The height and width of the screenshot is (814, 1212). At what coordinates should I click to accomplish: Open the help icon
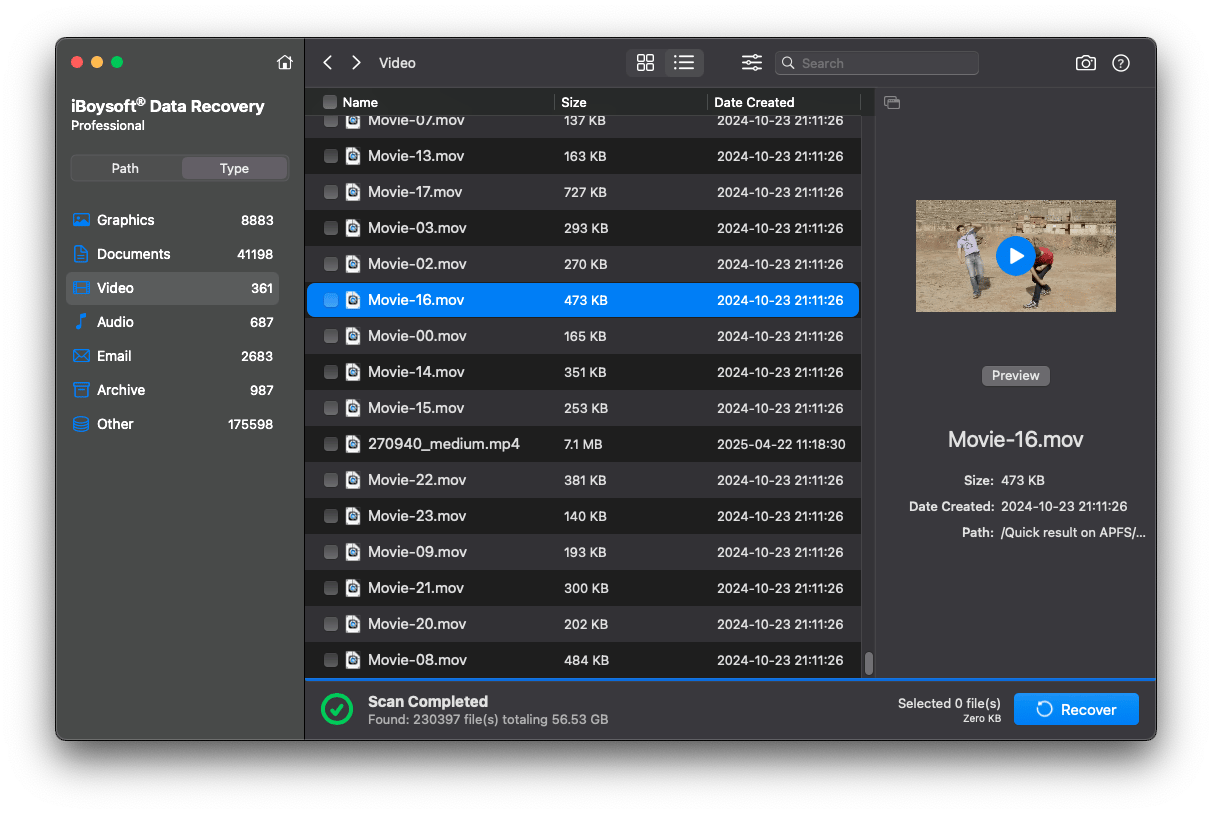tap(1120, 62)
